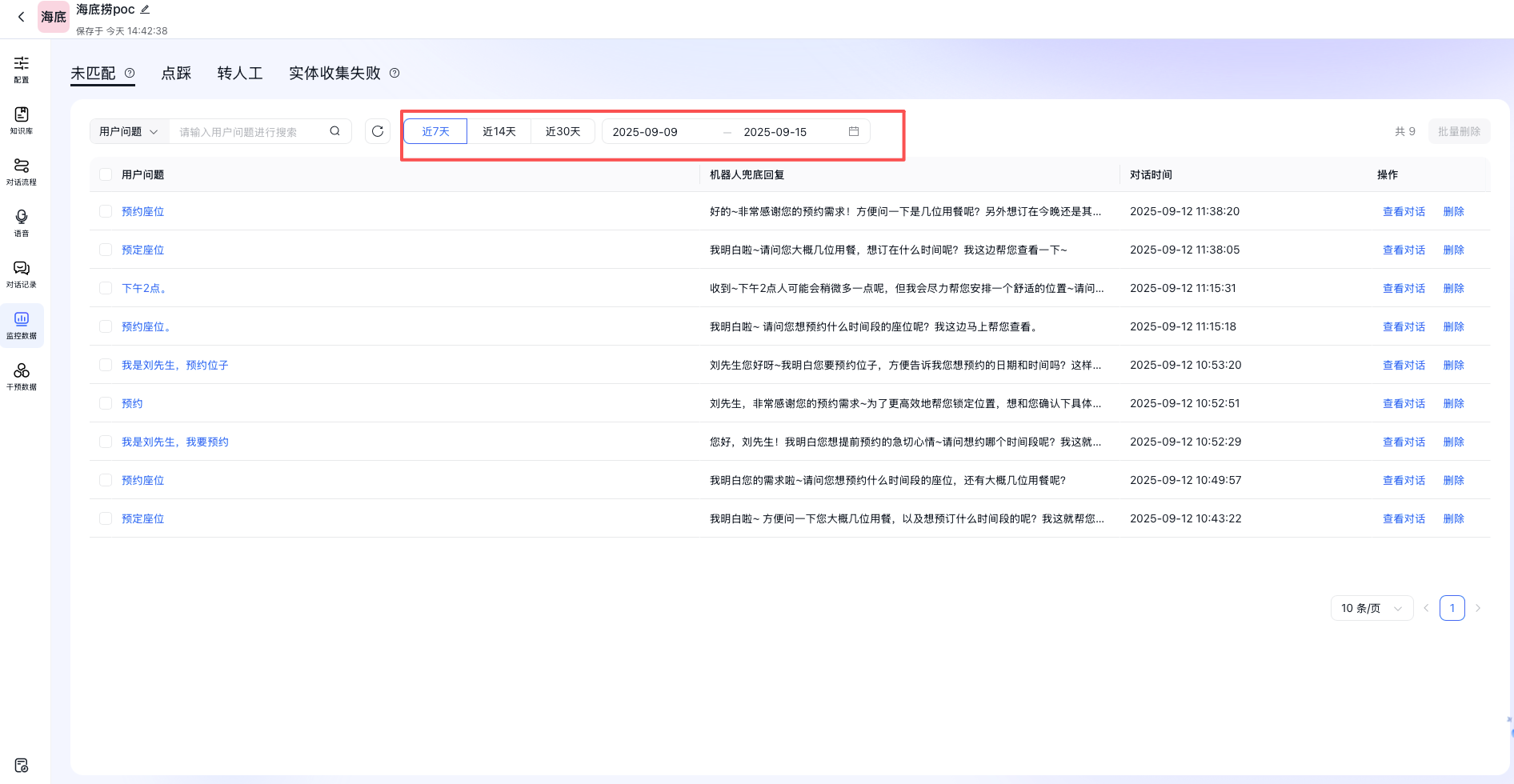查看「对话记录」列表
Viewport: 1514px width, 784px height.
[x=22, y=273]
